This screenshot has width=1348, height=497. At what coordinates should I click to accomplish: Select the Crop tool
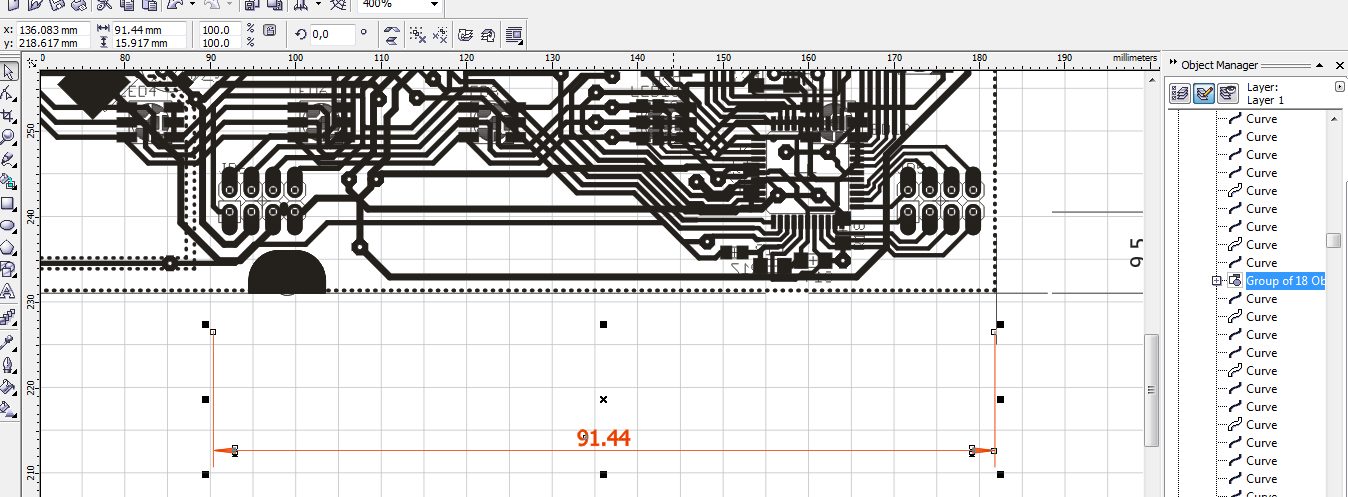8,116
